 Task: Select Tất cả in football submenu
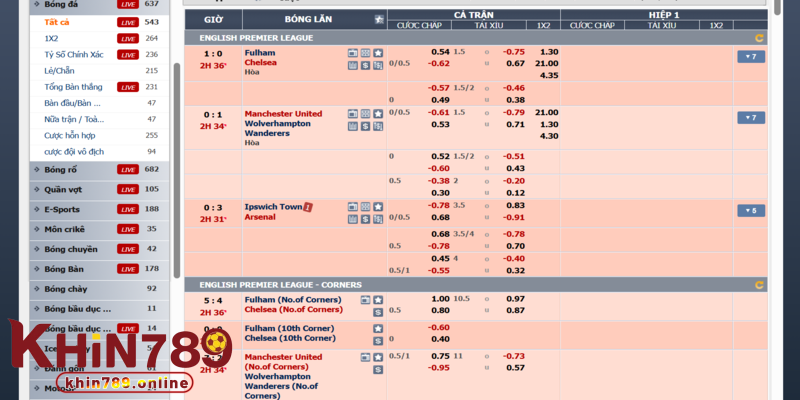pos(57,22)
